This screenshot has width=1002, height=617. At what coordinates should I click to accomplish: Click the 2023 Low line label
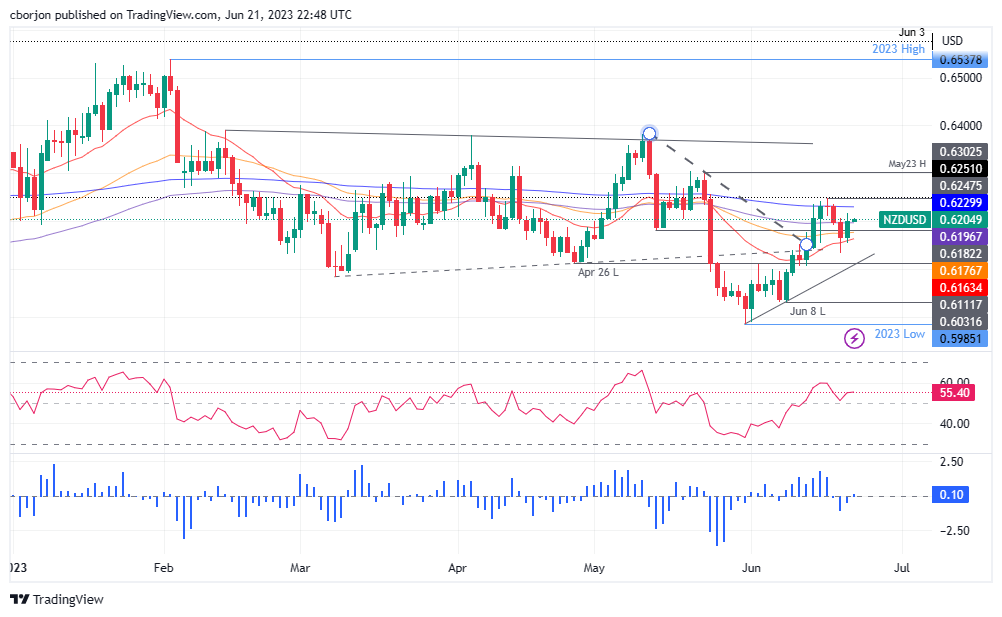(x=897, y=334)
